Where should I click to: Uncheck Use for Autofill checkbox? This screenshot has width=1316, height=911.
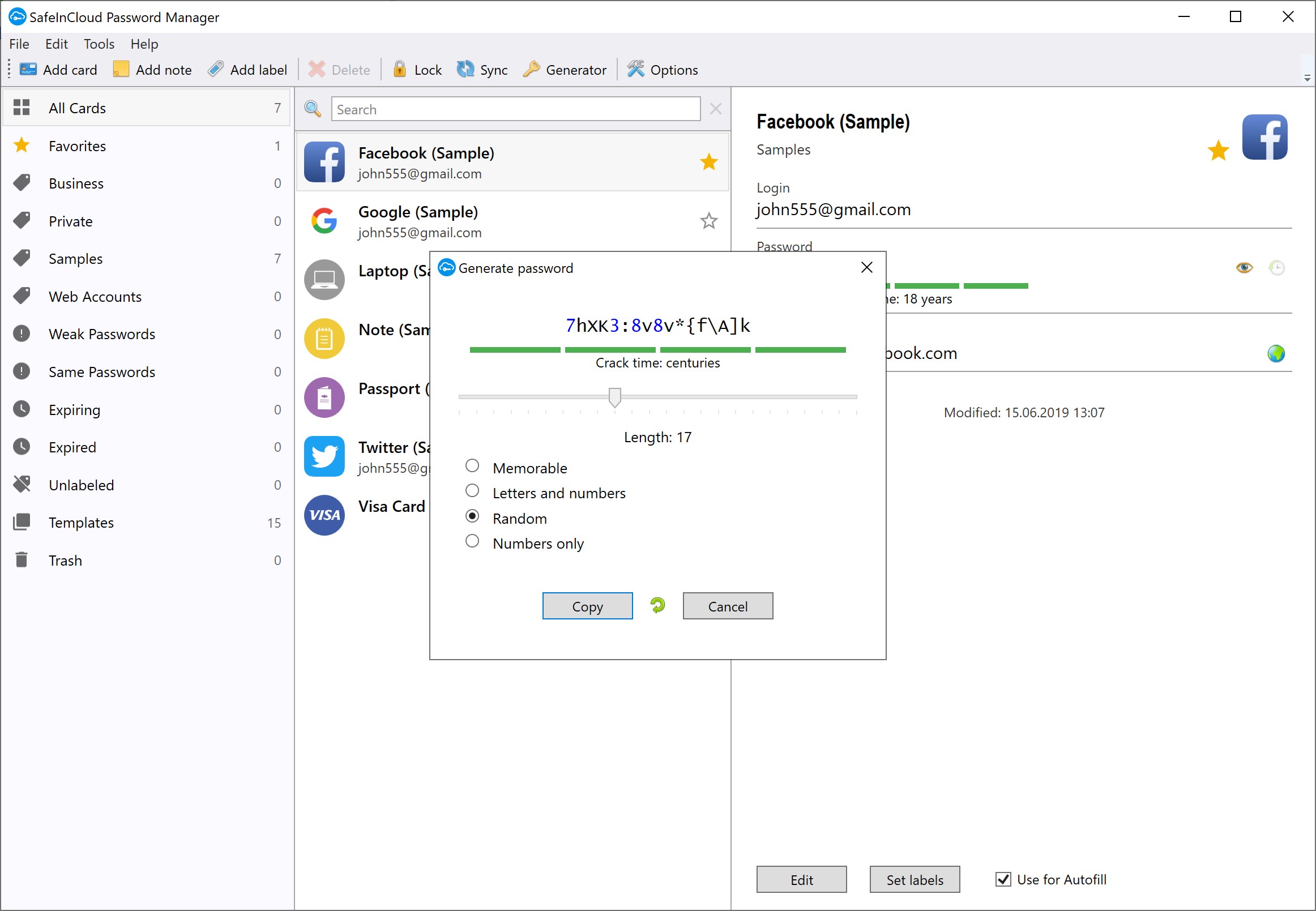click(x=1003, y=879)
